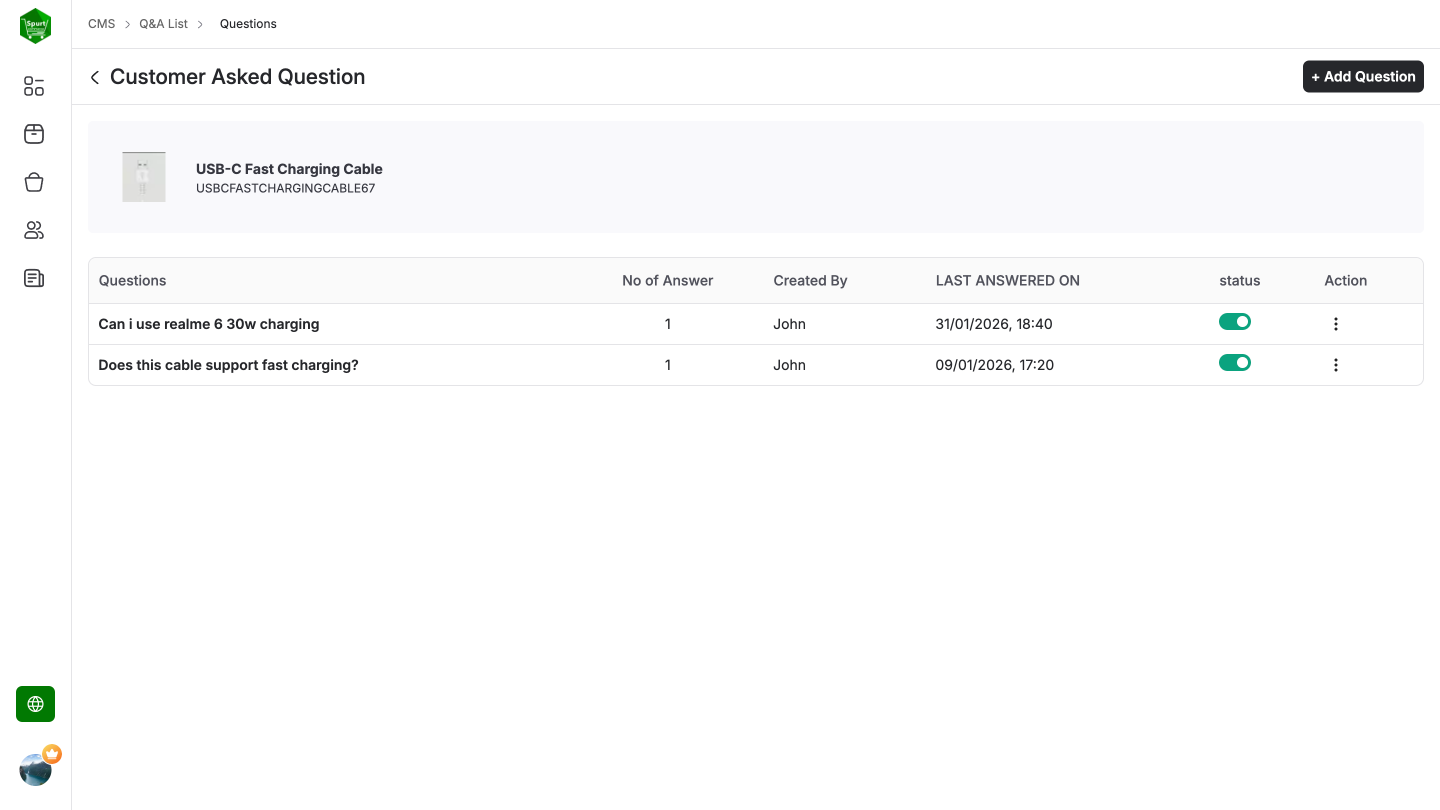Open actions menu for fast charging question
Screen dimensions: 1440x810
(1336, 364)
